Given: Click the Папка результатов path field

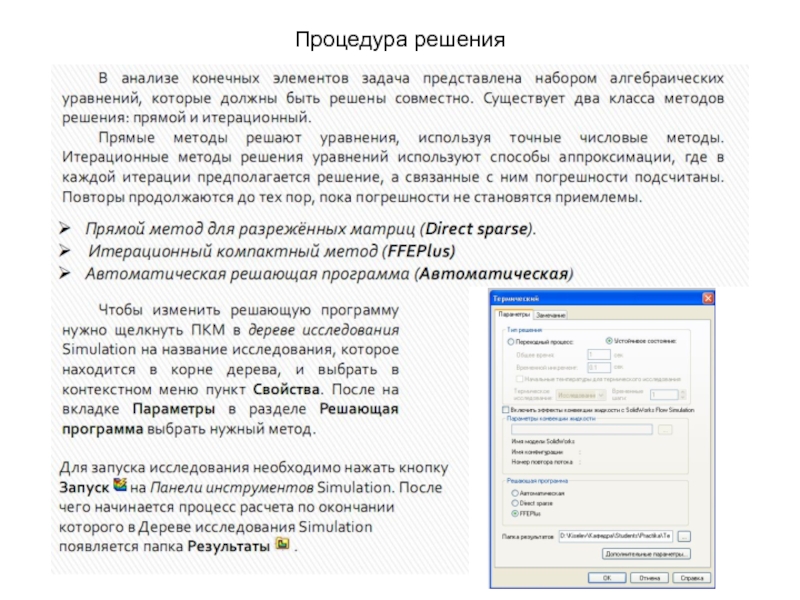Looking at the screenshot, I should coord(616,536).
